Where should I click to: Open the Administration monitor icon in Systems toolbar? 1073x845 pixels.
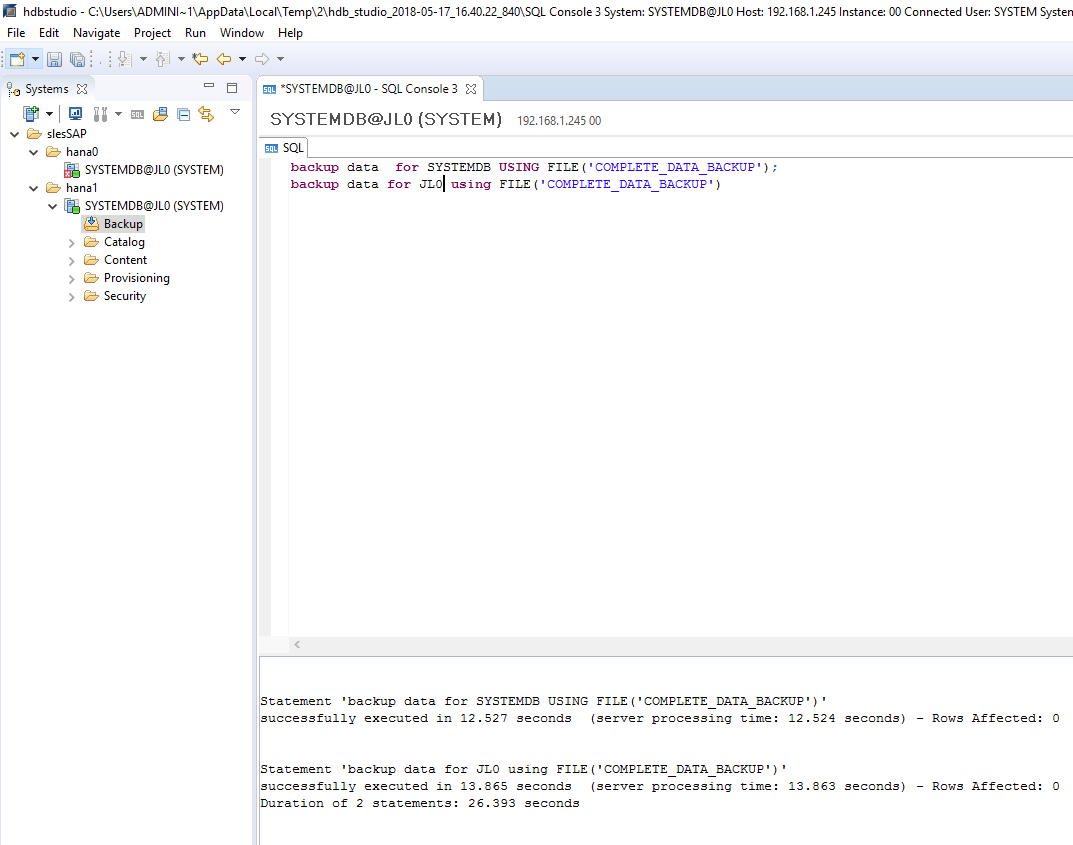click(75, 114)
